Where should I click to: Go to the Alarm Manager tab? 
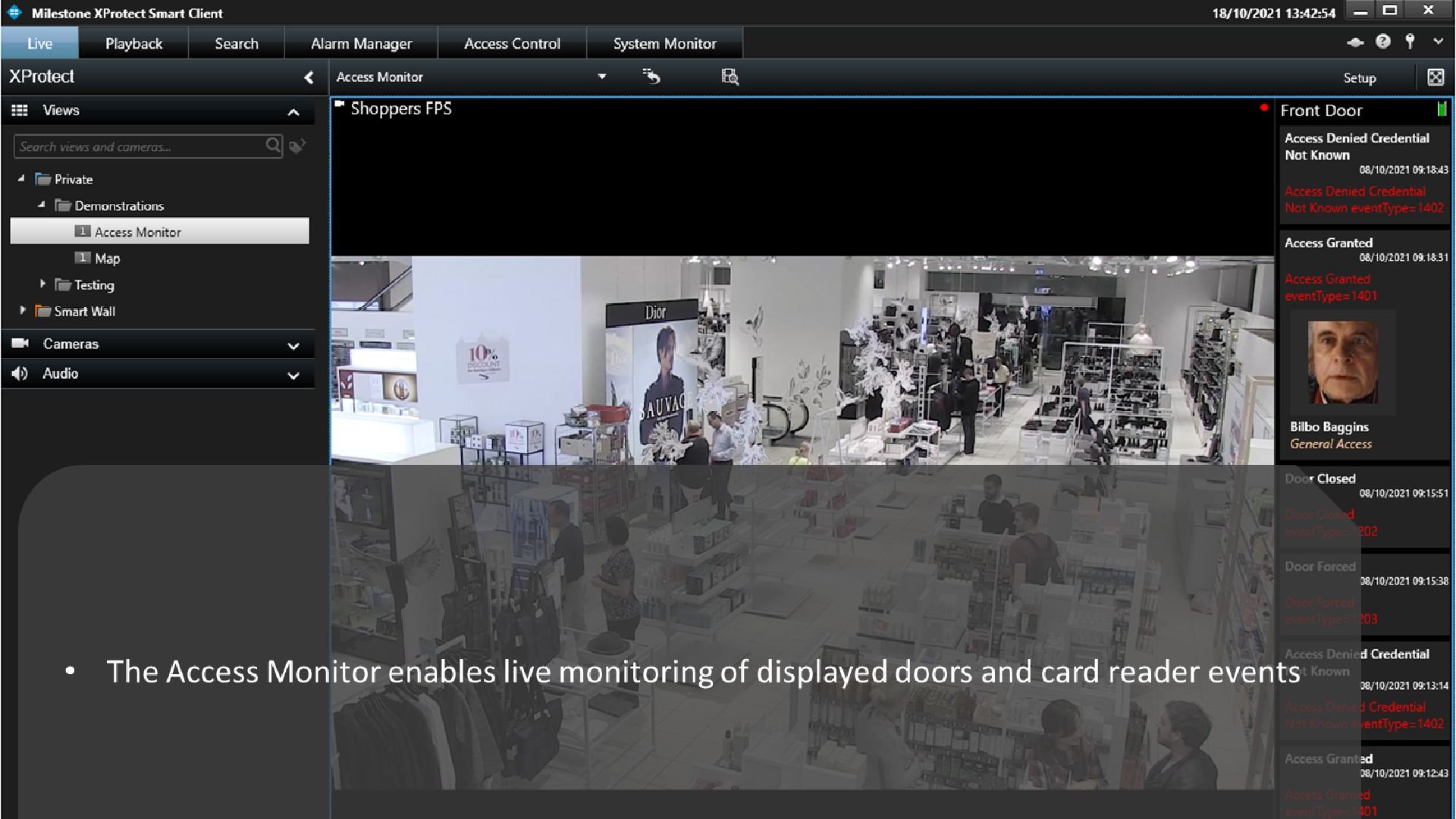362,43
